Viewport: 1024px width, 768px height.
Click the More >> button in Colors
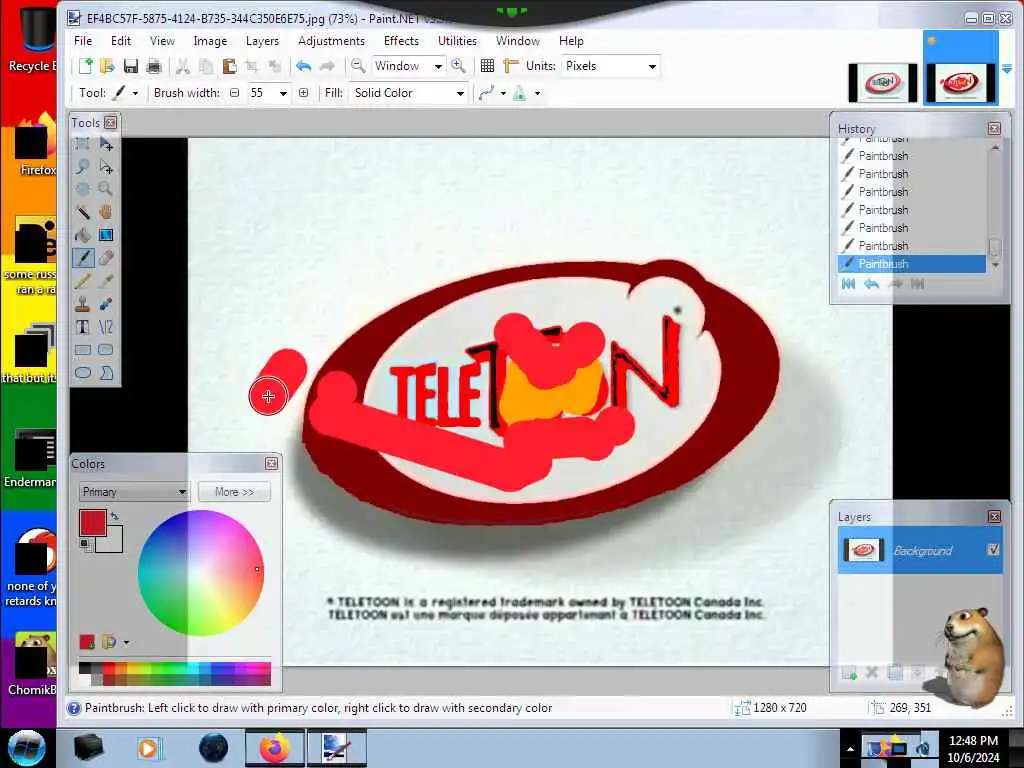pyautogui.click(x=234, y=492)
